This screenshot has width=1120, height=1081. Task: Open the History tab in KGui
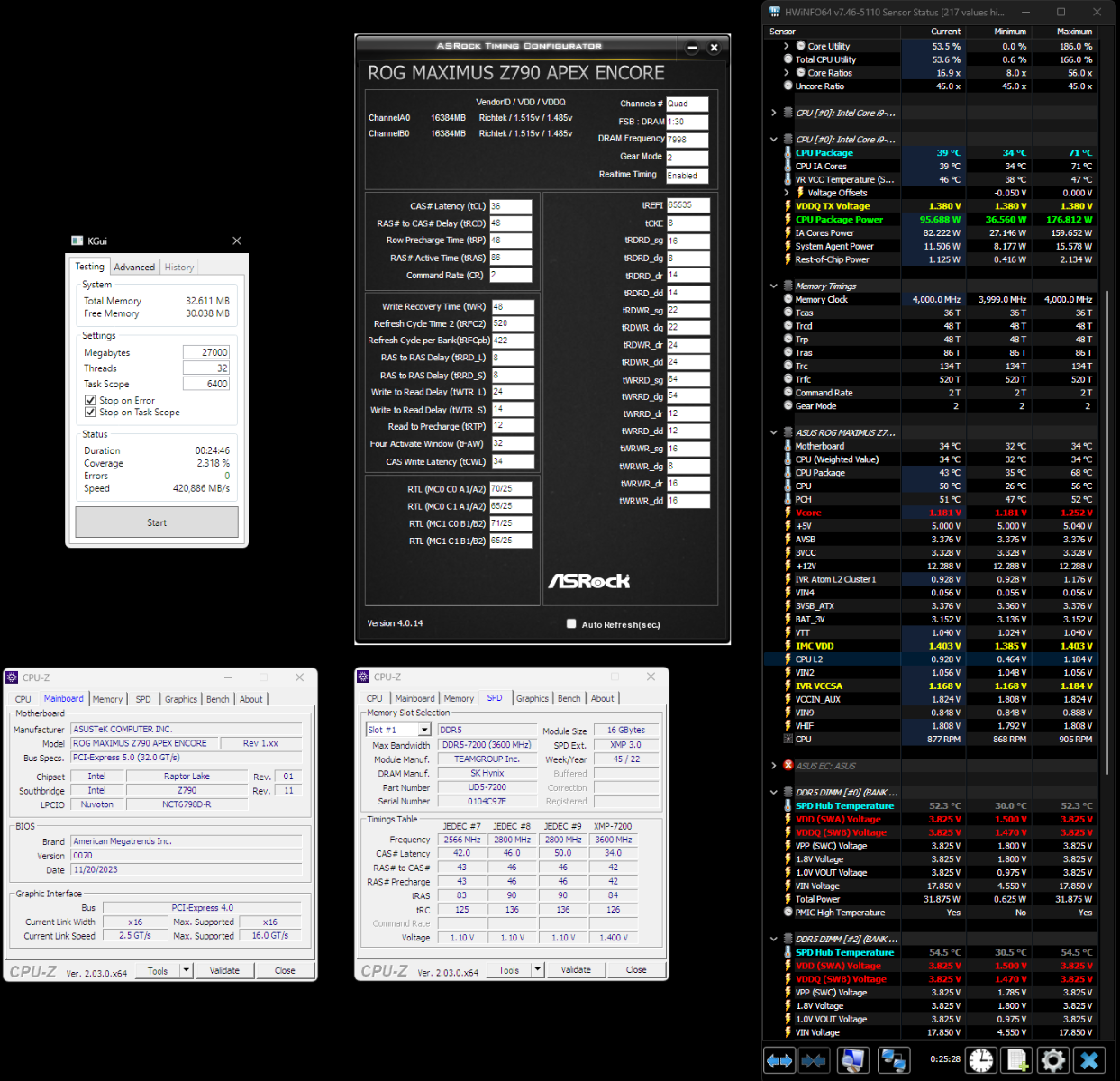(178, 267)
